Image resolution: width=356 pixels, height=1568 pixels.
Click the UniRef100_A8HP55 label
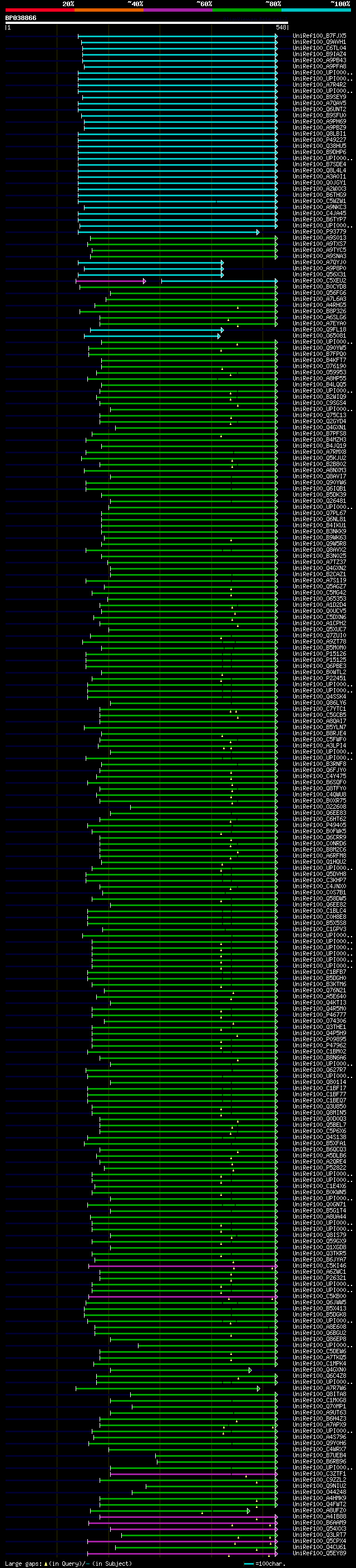coord(319,379)
